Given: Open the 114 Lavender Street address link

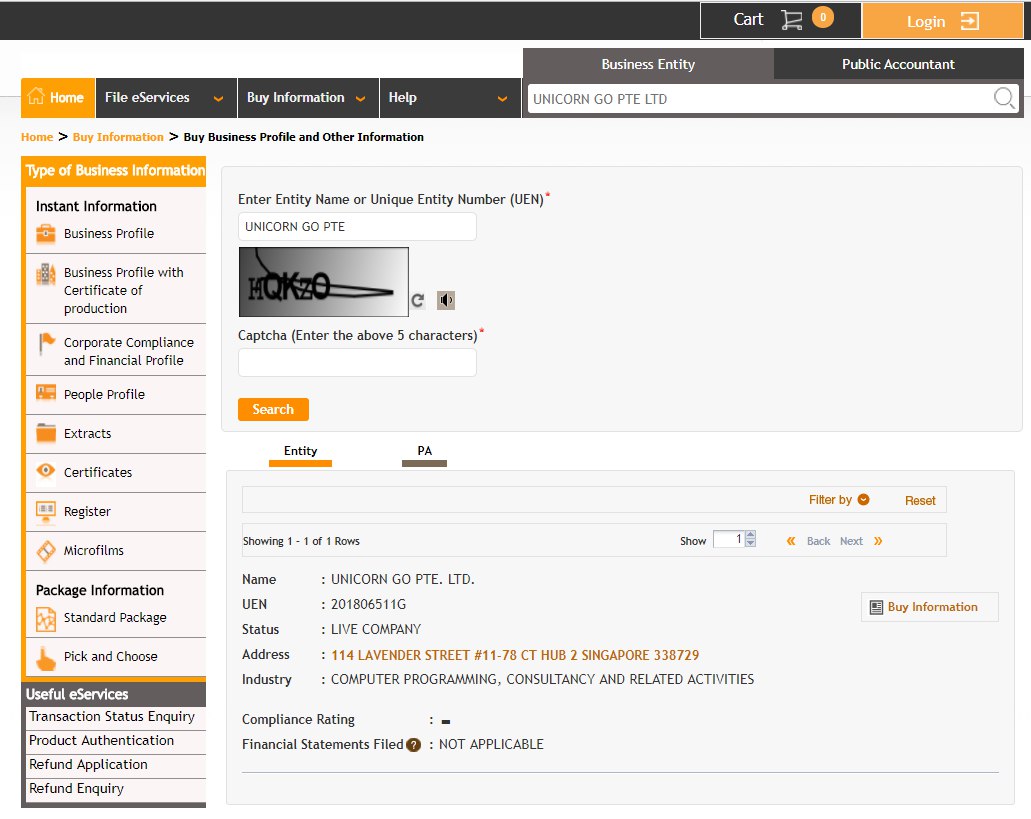Looking at the screenshot, I should pos(515,655).
